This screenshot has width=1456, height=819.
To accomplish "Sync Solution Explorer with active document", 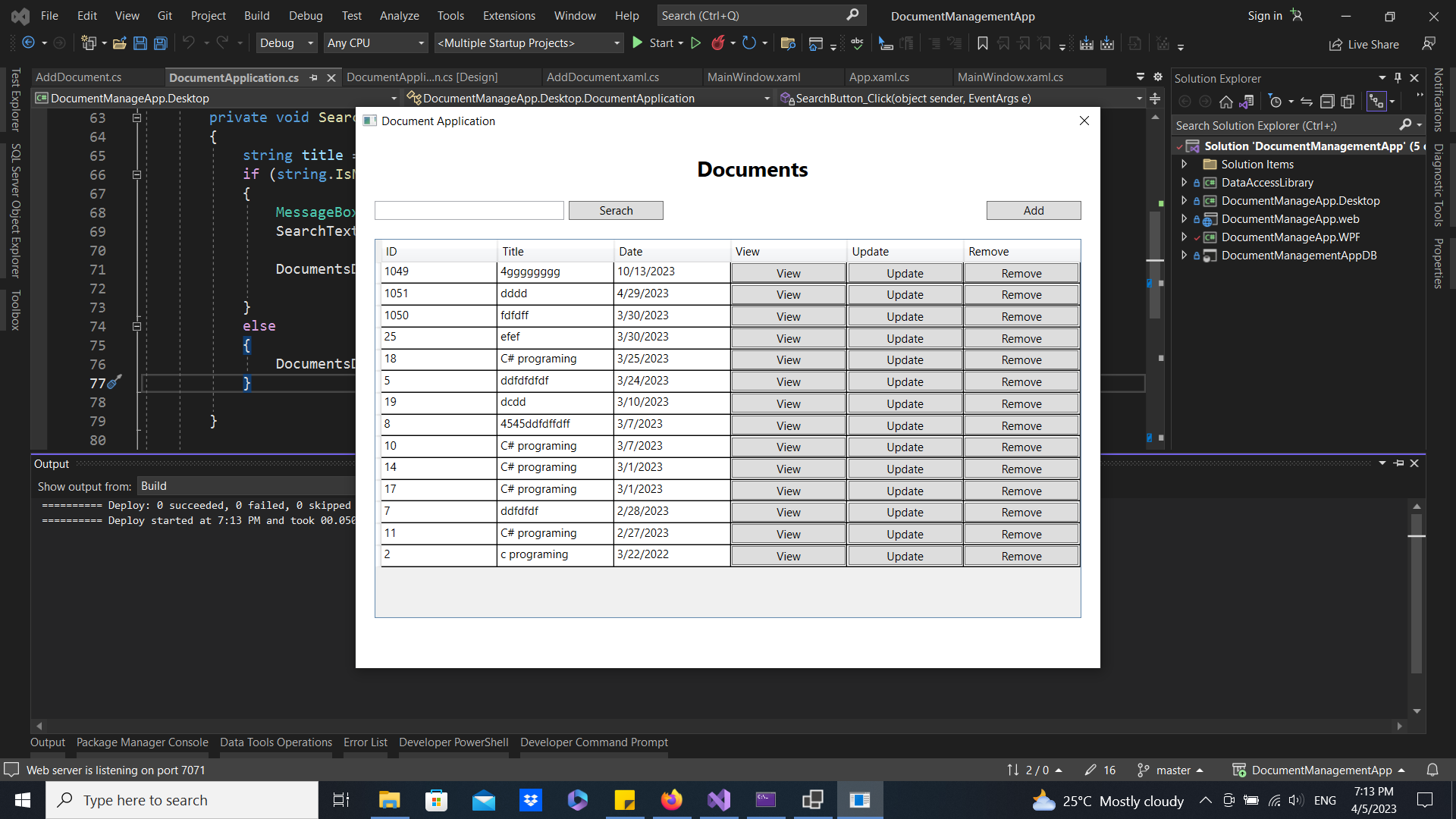I will pos(1307,101).
